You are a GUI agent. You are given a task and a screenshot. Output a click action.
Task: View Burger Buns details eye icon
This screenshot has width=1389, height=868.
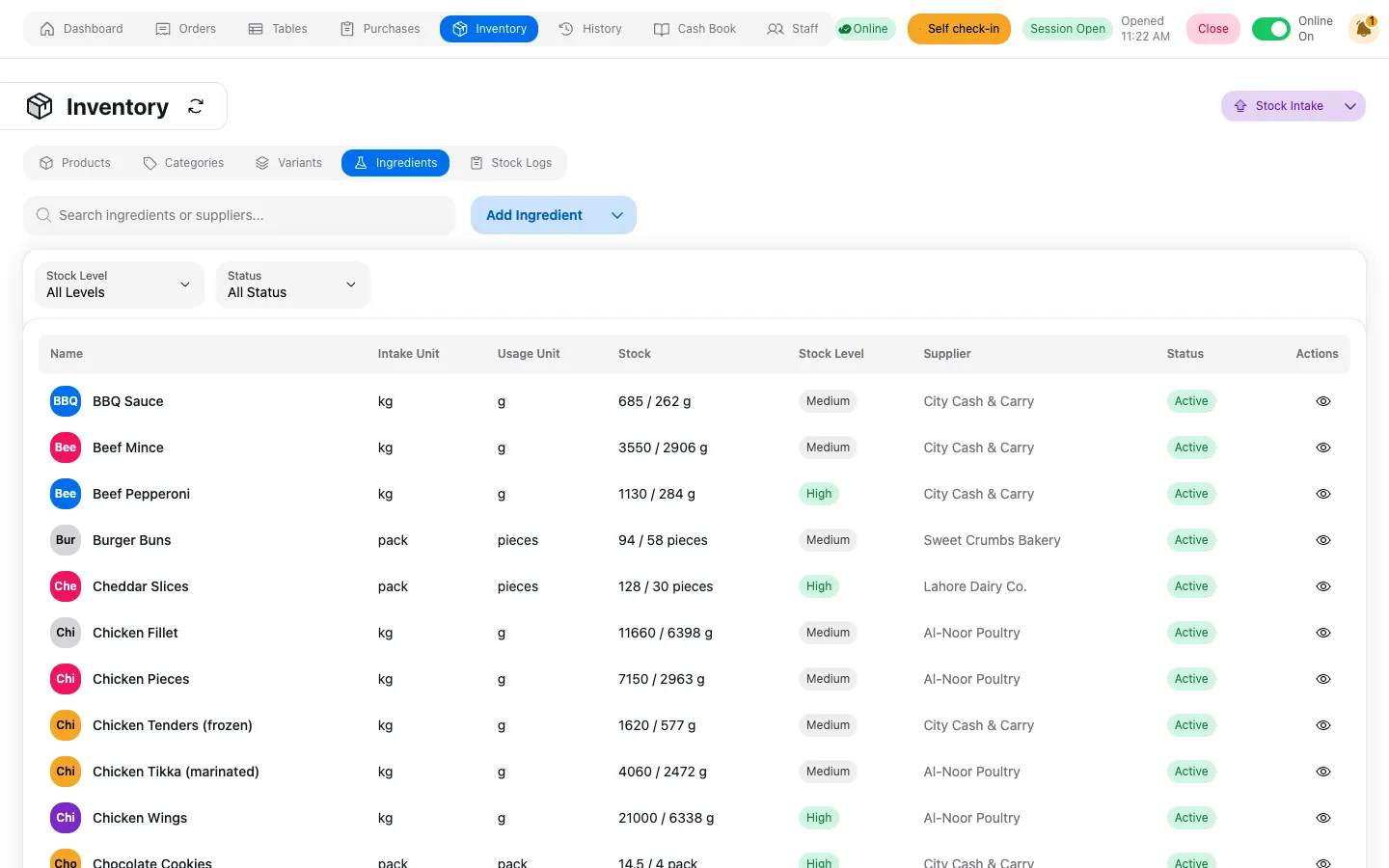[x=1323, y=540]
